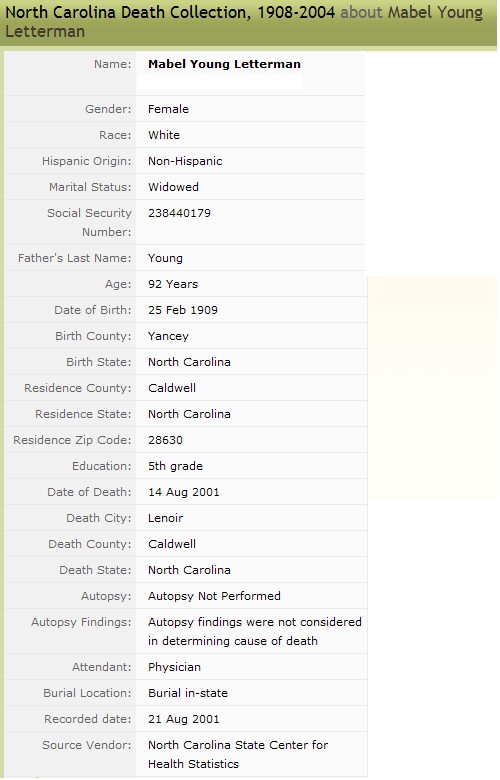
Task: Select the Father's Last Name value Young
Action: 165,258
